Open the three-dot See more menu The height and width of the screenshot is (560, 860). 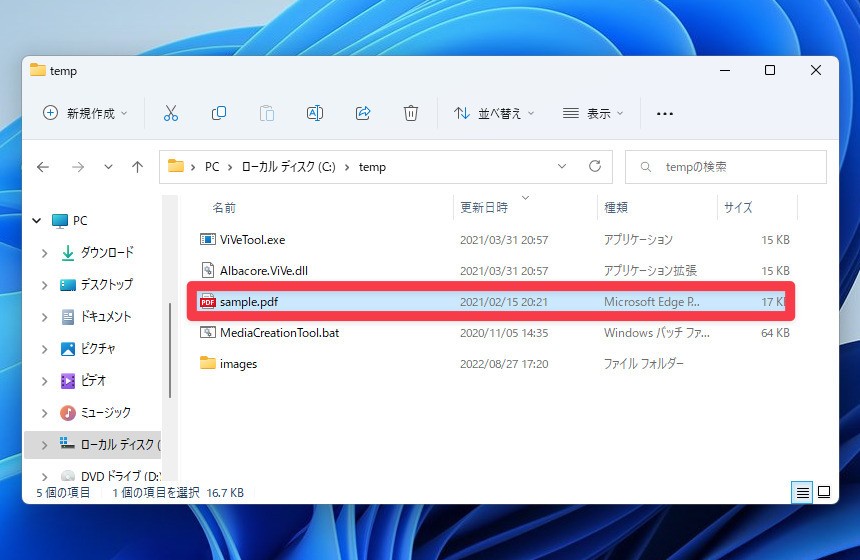pos(665,114)
